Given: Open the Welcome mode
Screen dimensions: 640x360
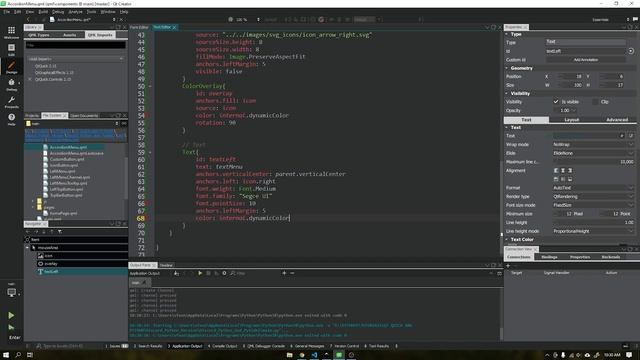Looking at the screenshot, I should [x=11, y=32].
